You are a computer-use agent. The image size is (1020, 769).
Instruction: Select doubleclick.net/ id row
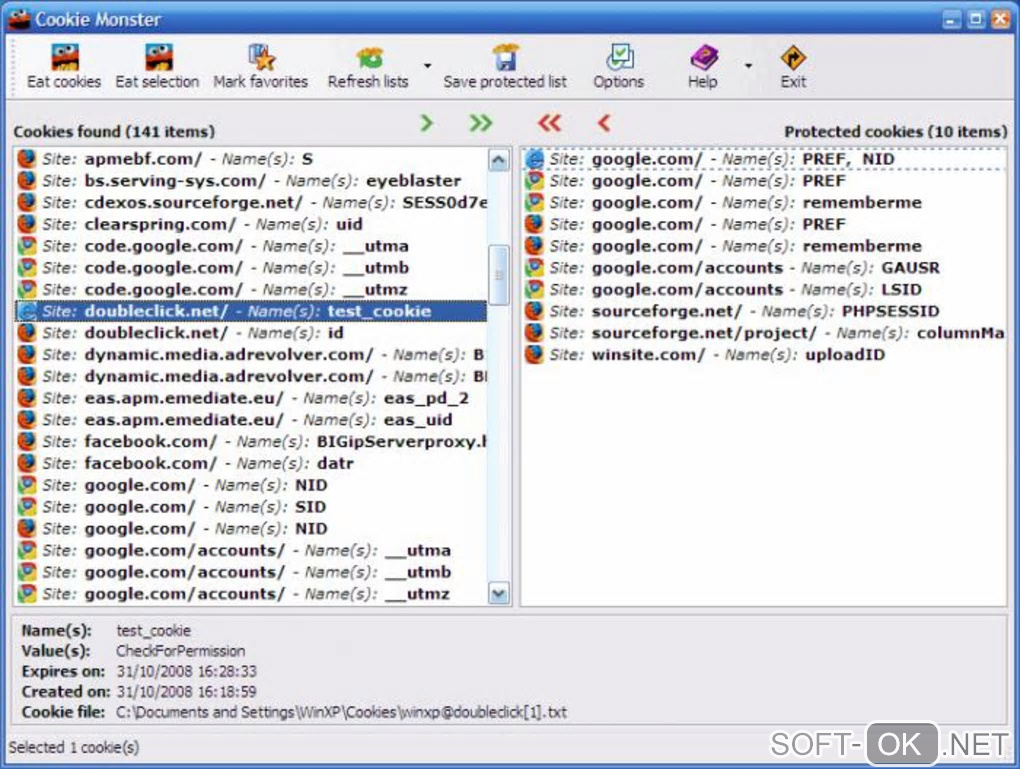(251, 333)
